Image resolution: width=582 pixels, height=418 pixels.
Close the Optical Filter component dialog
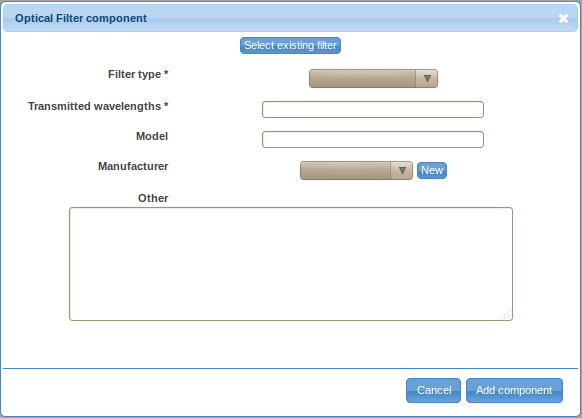click(563, 18)
